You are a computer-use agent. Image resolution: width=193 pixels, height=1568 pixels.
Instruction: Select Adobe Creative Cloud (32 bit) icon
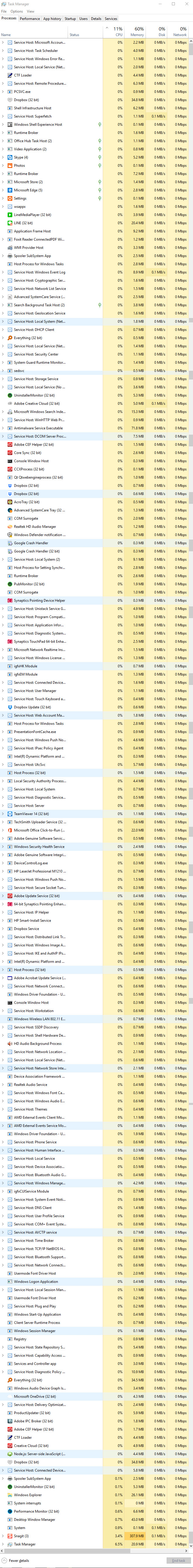pyautogui.click(x=10, y=404)
